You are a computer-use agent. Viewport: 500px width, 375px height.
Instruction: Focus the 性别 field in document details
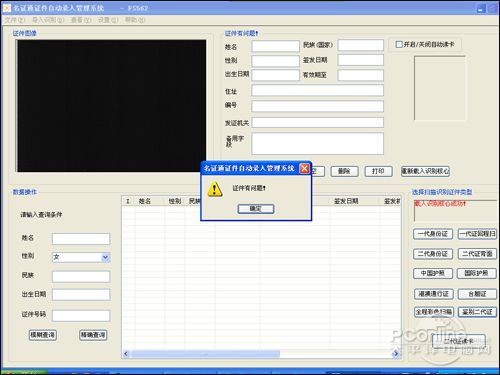click(275, 61)
